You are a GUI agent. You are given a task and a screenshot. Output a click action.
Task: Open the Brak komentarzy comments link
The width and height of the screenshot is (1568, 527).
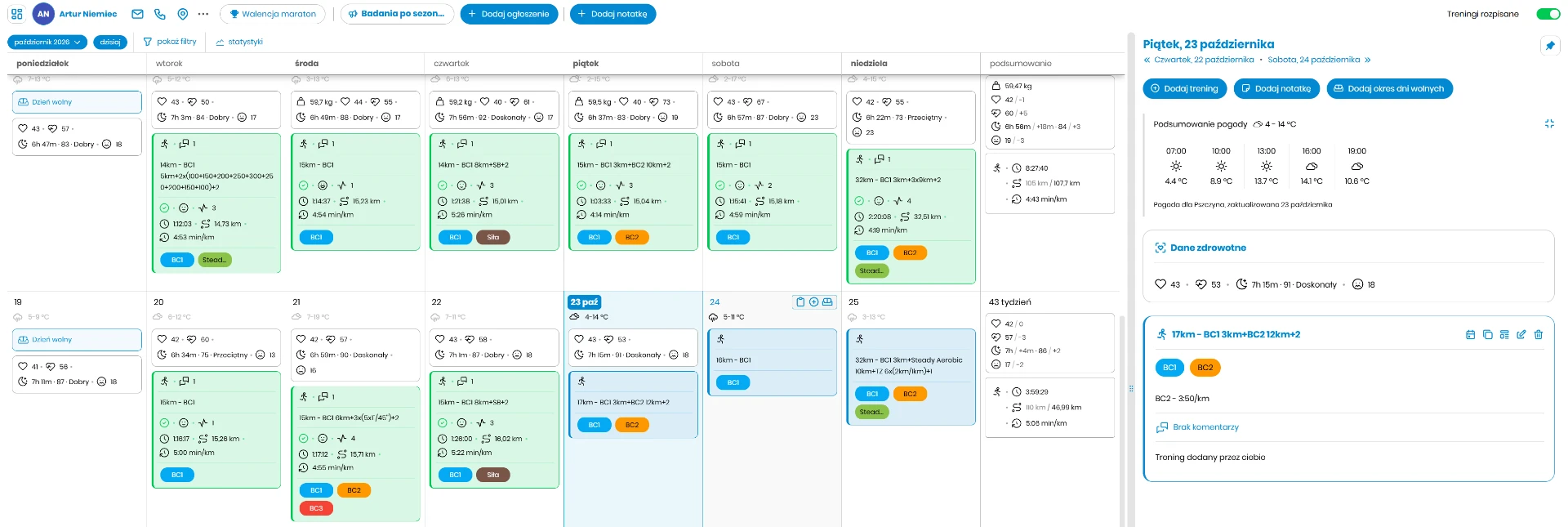click(1205, 427)
